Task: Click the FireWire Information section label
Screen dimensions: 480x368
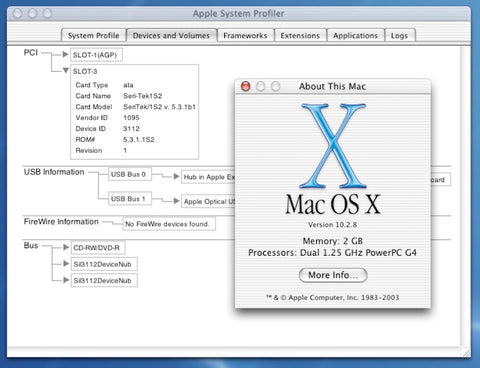Action: [61, 222]
